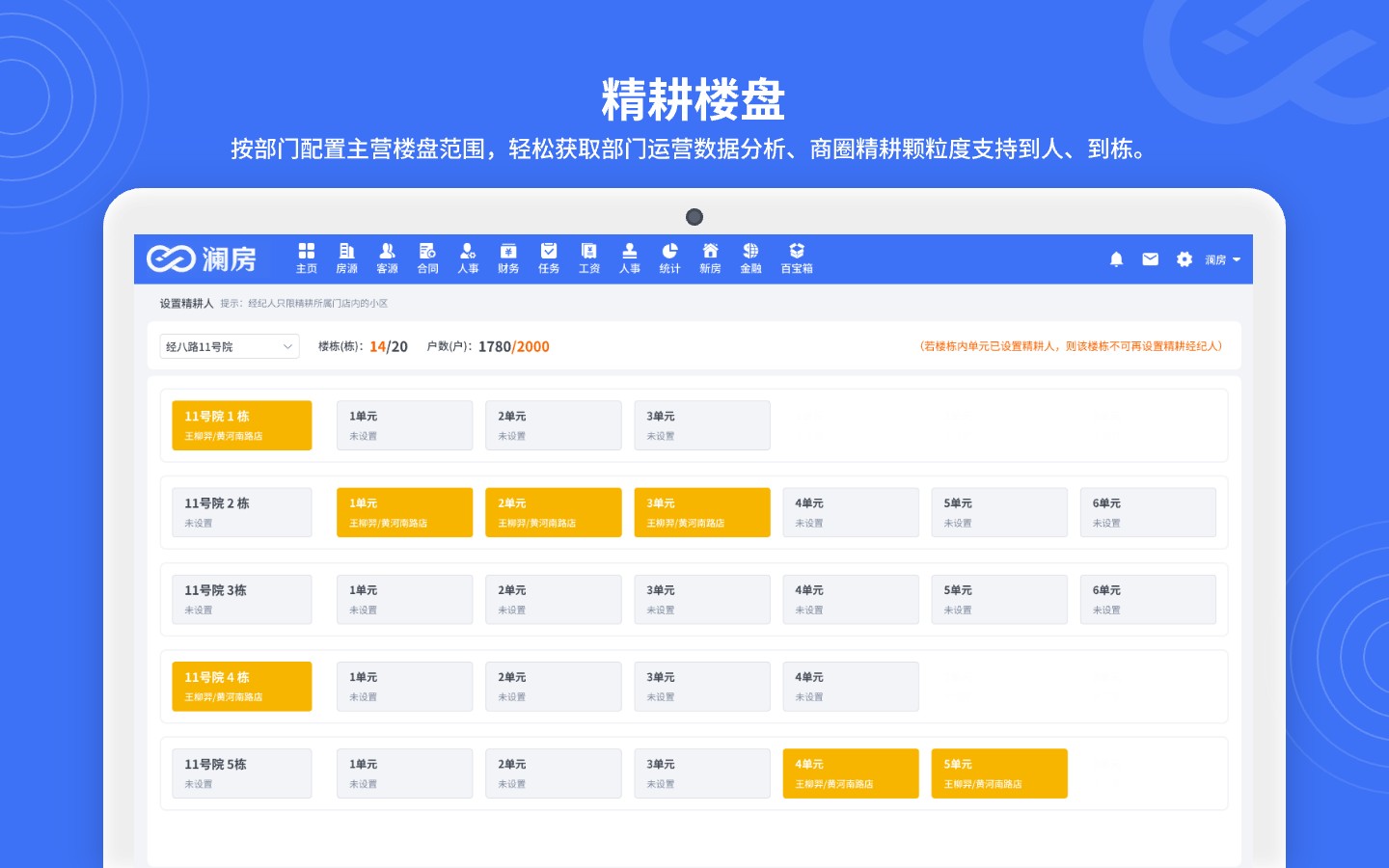Collapse the community selector chevron
Image resolution: width=1389 pixels, height=868 pixels.
pyautogui.click(x=287, y=346)
